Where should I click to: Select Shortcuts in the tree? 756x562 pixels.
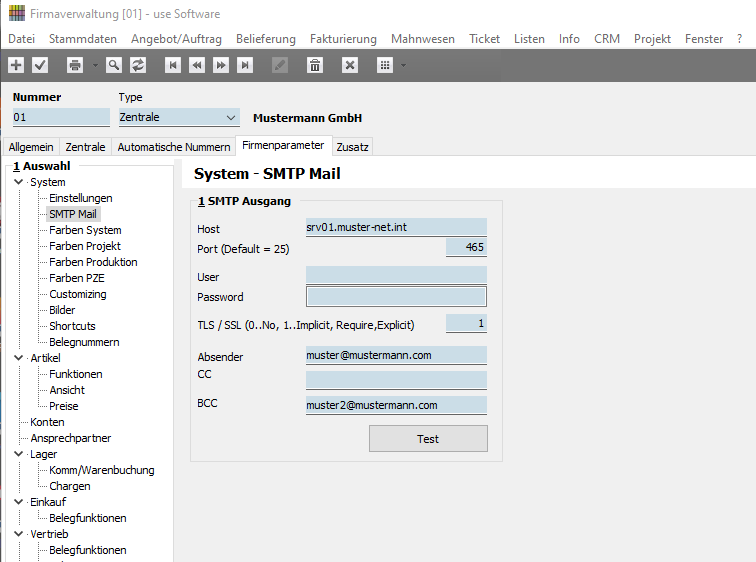point(72,326)
